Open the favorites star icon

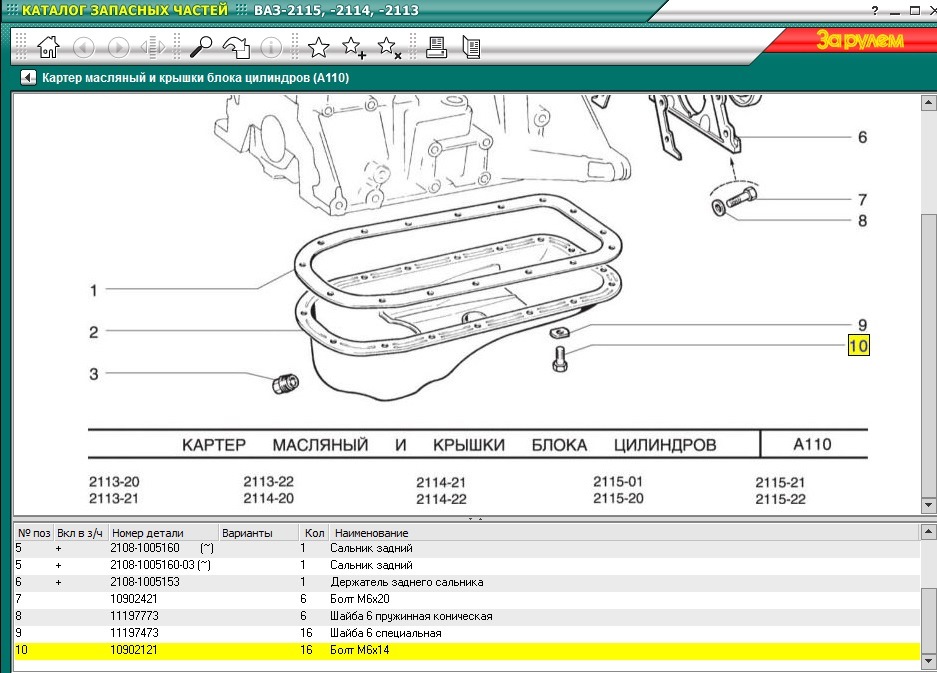pyautogui.click(x=319, y=47)
